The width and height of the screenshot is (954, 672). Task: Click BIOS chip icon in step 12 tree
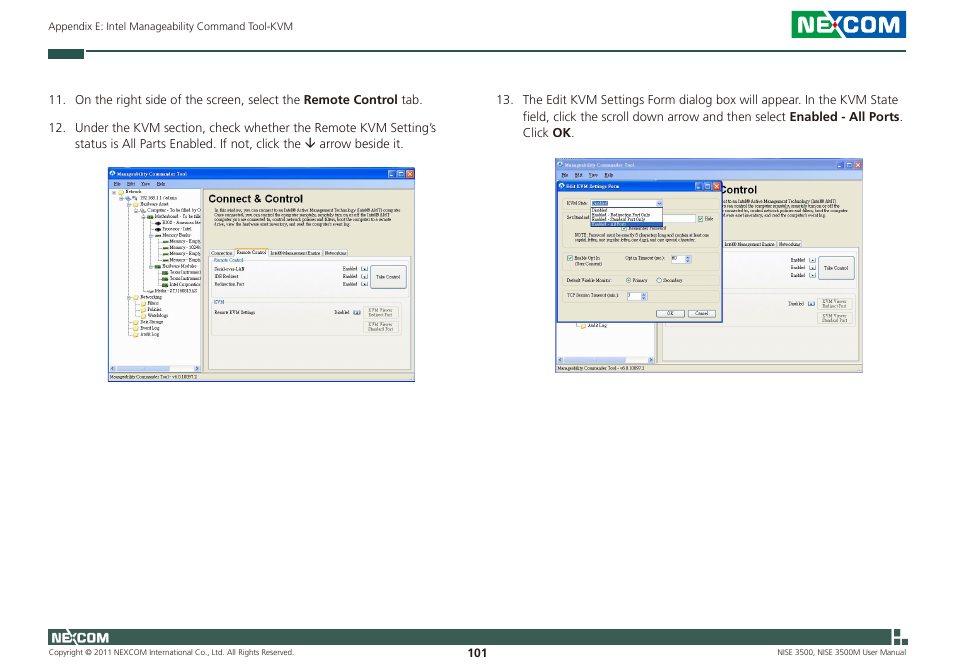tap(158, 223)
